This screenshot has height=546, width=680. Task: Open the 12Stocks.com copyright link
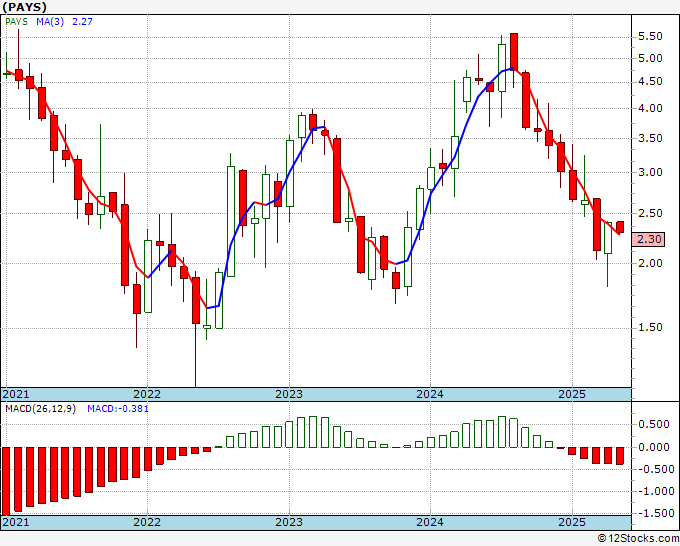pyautogui.click(x=638, y=539)
